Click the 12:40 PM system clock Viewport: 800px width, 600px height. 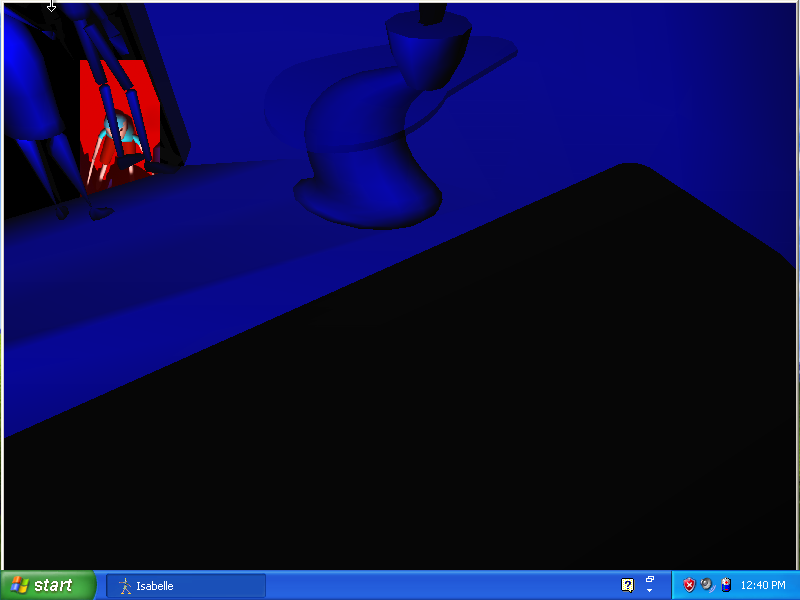coord(762,585)
